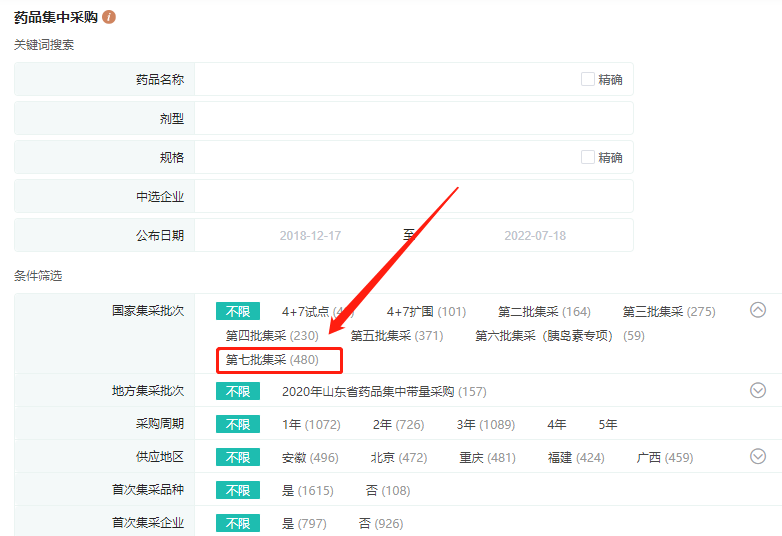Open the end date 2022-07-18 picker

[535, 235]
